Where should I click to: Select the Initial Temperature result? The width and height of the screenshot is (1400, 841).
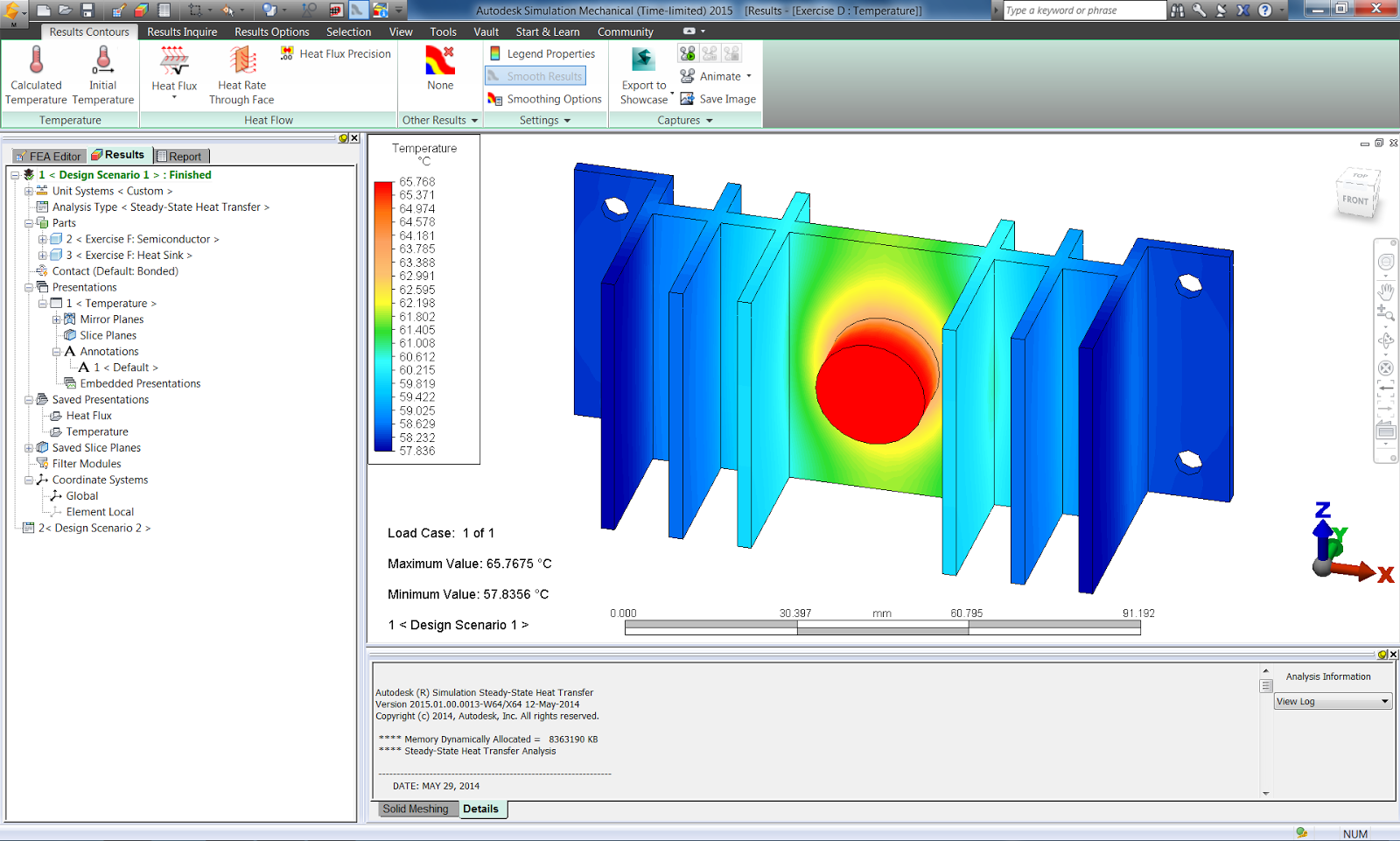(x=102, y=75)
